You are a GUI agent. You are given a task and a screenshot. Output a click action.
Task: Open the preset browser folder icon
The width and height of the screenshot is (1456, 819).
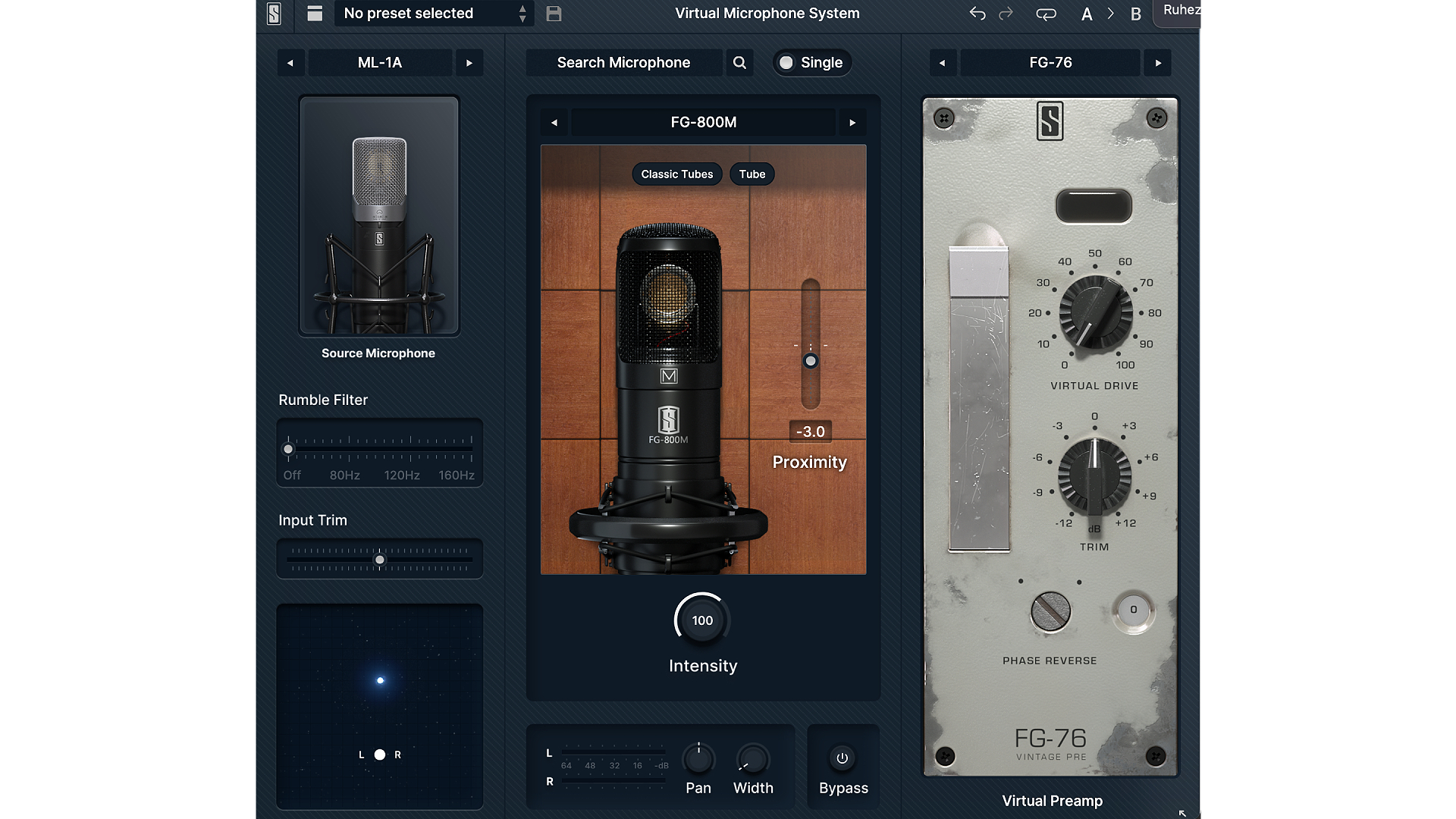coord(315,14)
